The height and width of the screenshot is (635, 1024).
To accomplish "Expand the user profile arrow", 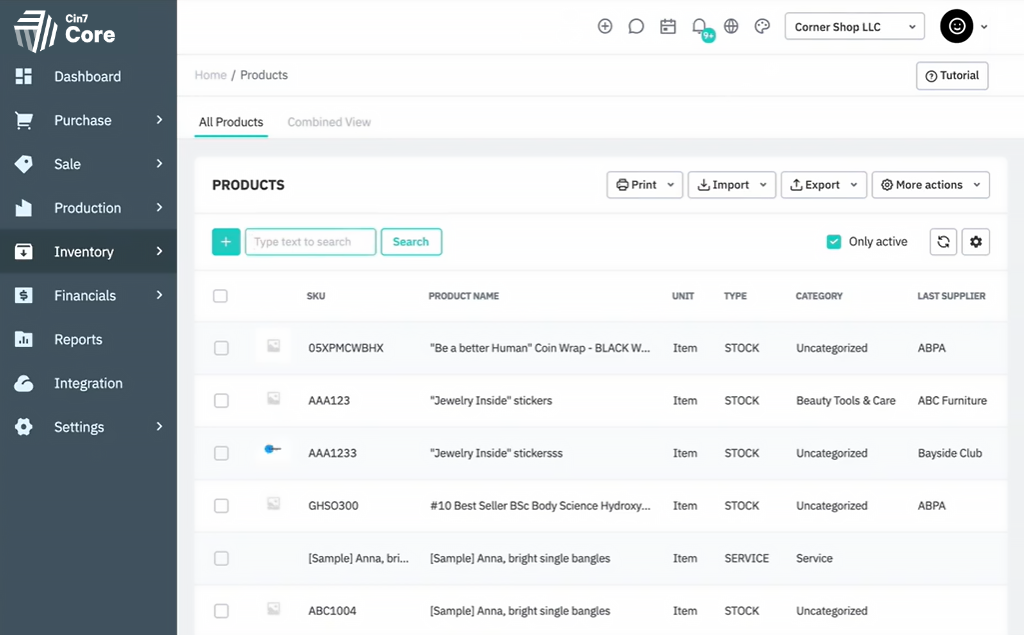I will (984, 27).
